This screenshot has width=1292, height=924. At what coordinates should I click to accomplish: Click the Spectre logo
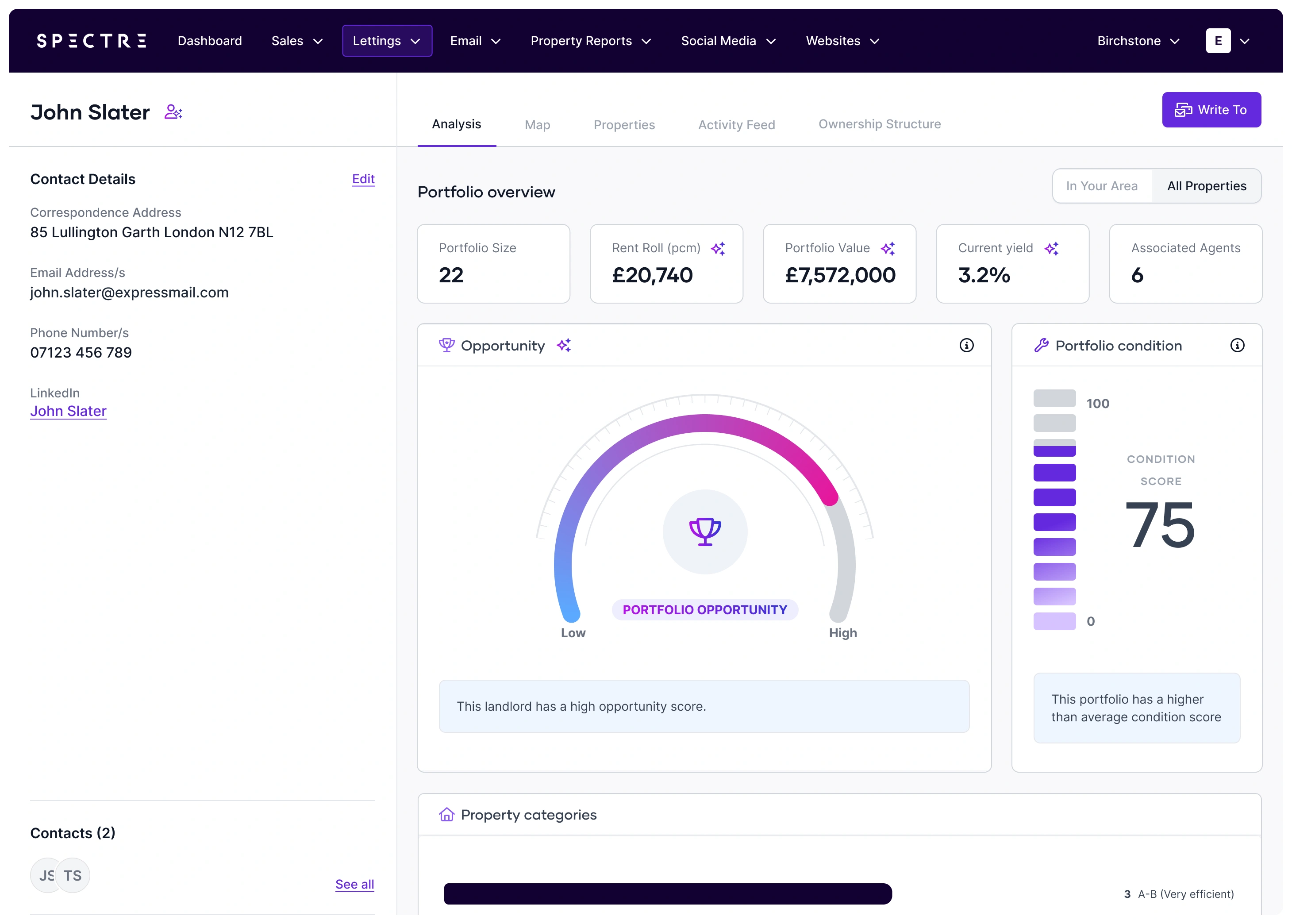(x=92, y=41)
